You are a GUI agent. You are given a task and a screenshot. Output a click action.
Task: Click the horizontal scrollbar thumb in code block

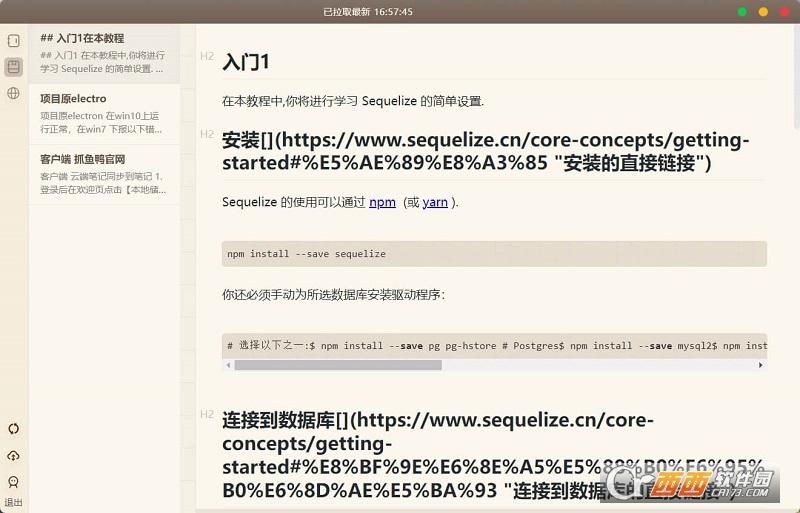click(338, 365)
